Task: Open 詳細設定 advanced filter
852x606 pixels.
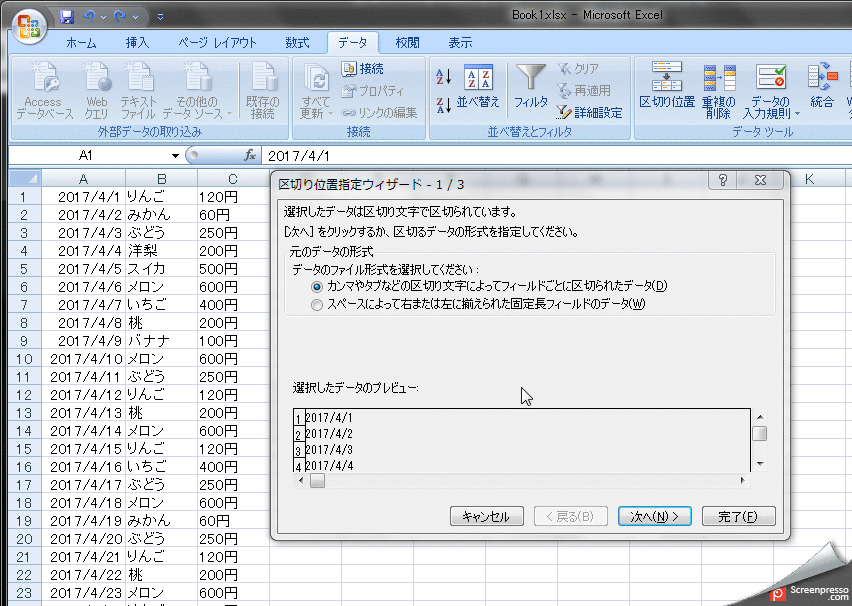Action: 590,113
